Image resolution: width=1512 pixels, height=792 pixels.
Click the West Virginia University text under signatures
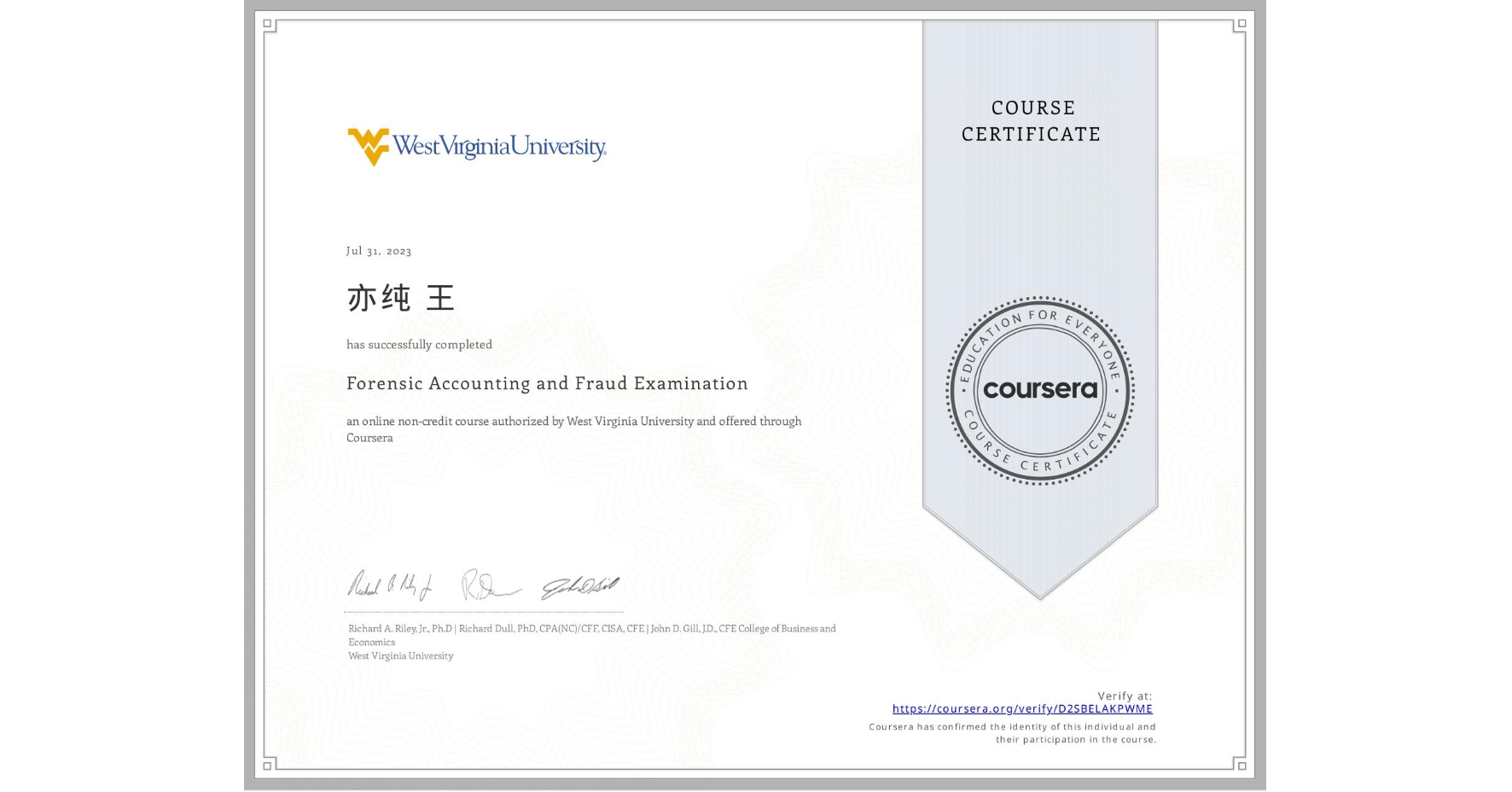(x=399, y=655)
